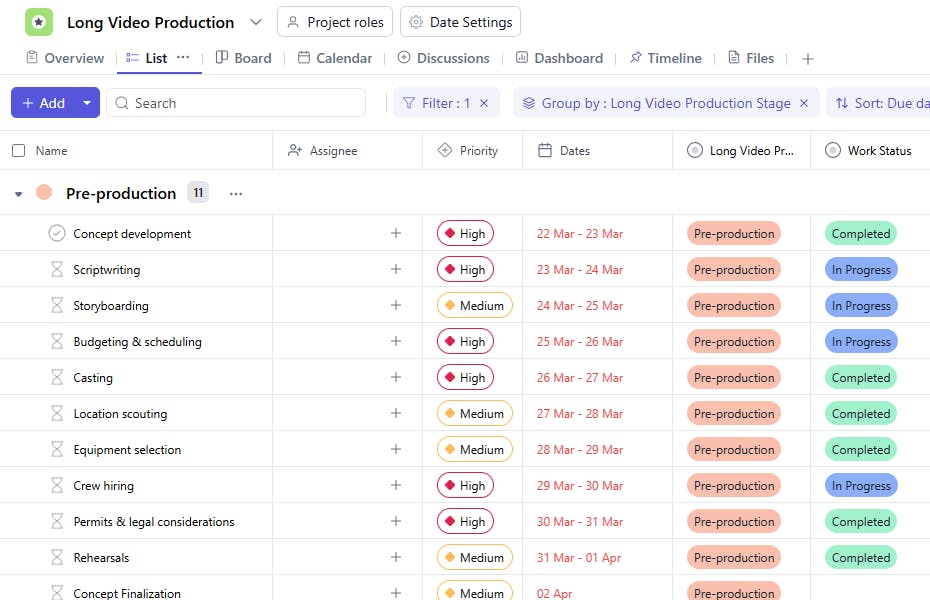Viewport: 930px width, 600px height.
Task: Click hourglass icon beside Storyboarding task
Action: [x=57, y=306]
